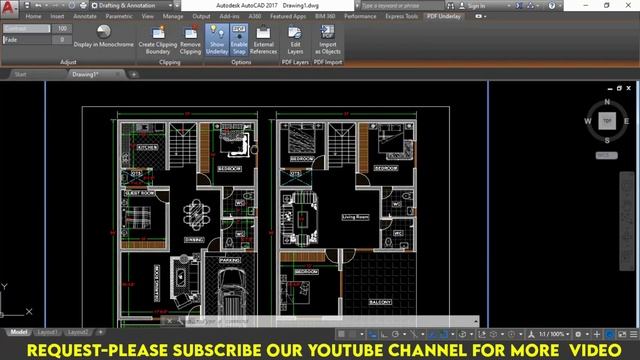
Task: Click the Fade value field showing 0
Action: point(62,40)
